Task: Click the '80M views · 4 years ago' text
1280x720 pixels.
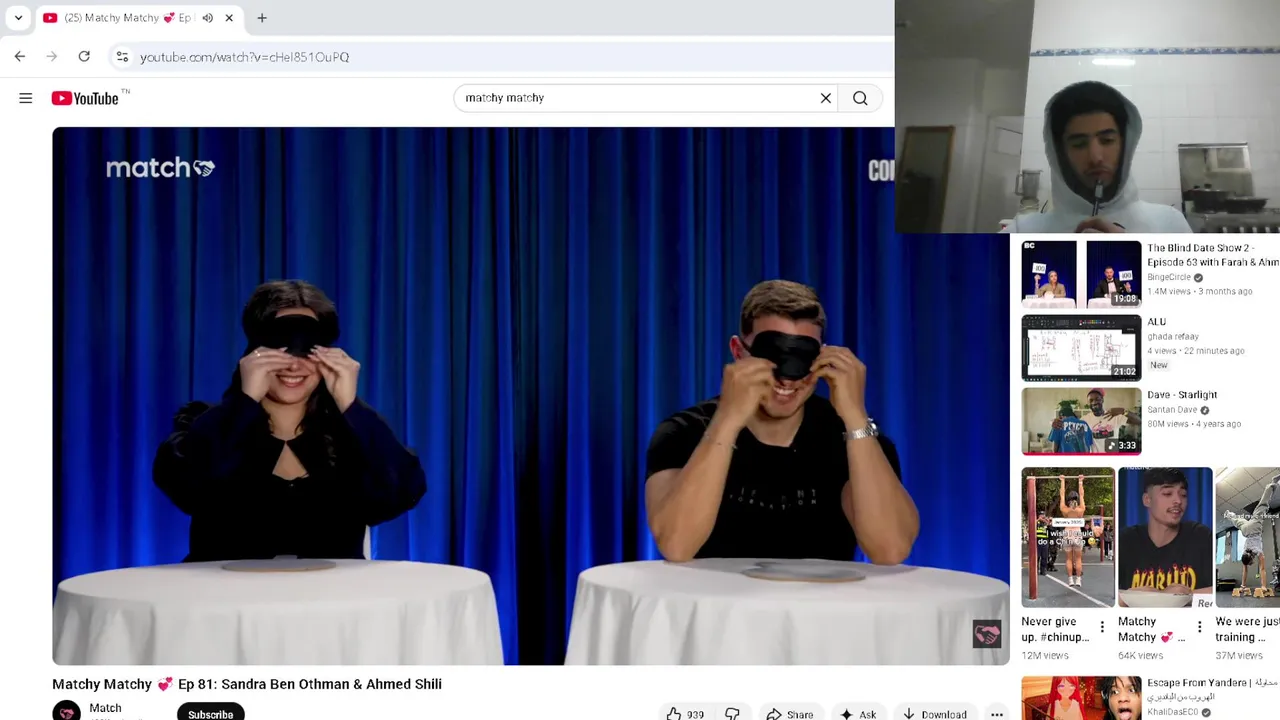Action: [1194, 424]
